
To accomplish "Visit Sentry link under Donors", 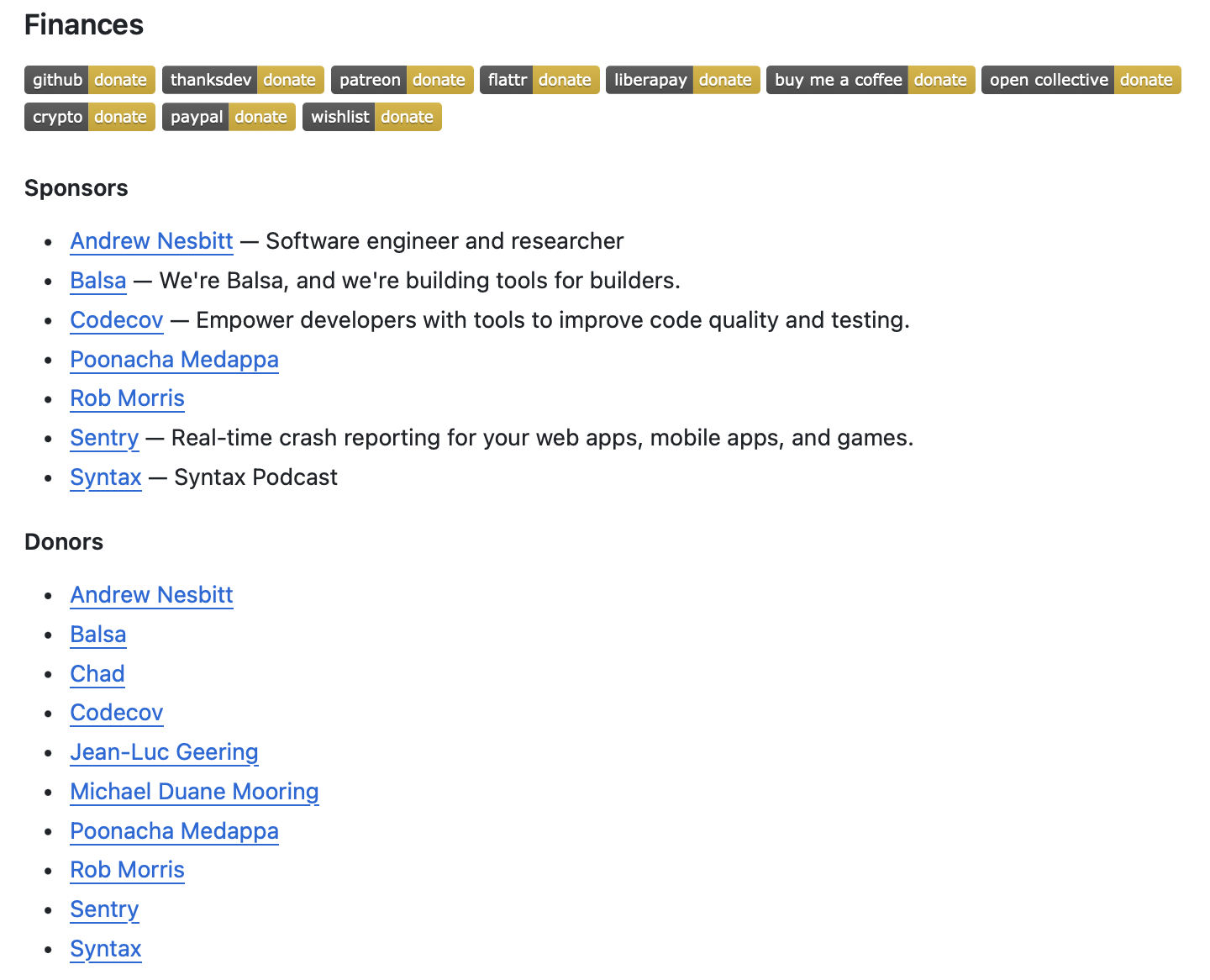I will pos(105,909).
